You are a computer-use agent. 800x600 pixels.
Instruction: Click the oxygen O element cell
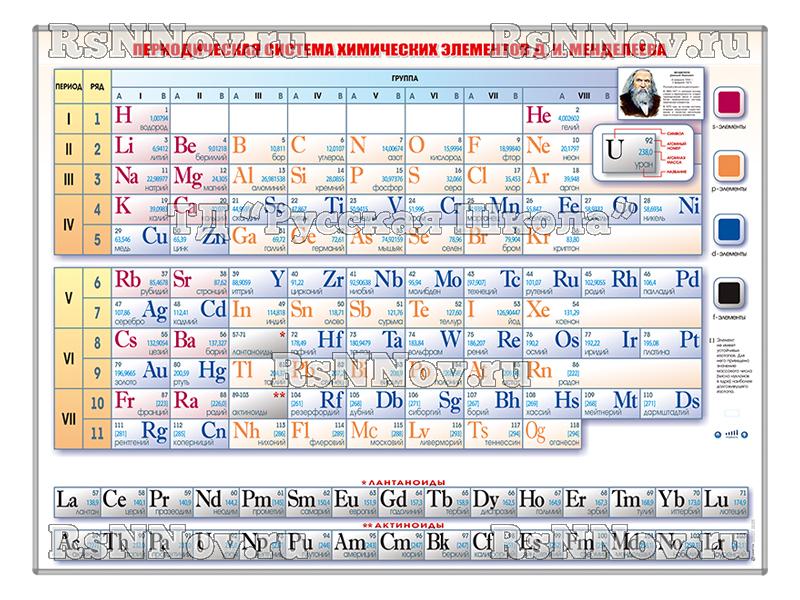434,149
